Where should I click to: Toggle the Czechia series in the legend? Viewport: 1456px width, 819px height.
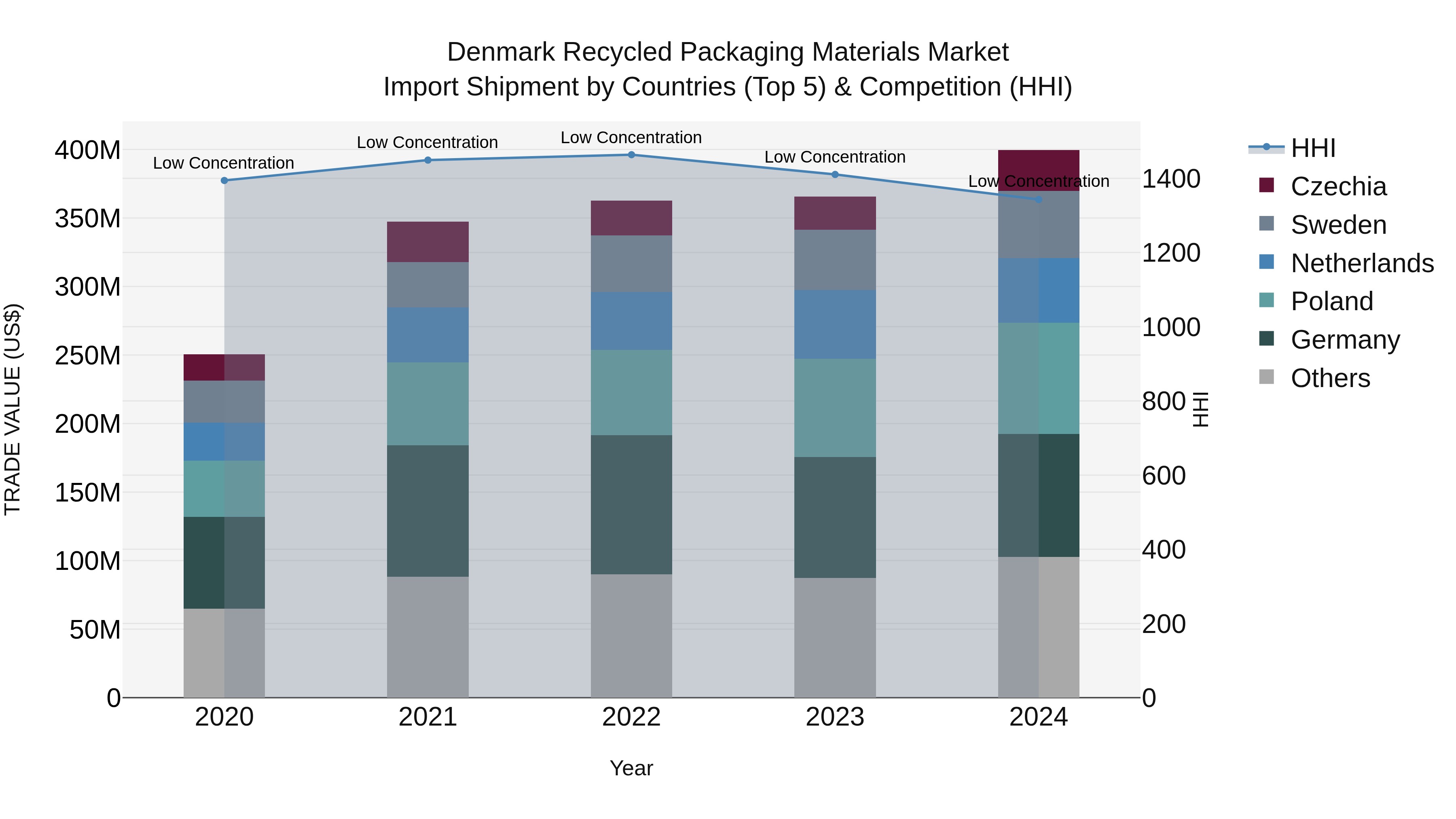click(x=1323, y=186)
